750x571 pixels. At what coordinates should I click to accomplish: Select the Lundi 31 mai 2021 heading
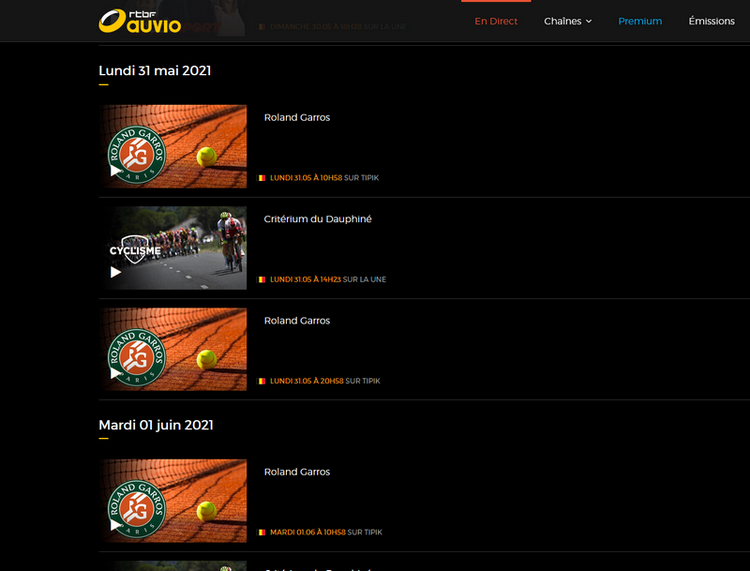tap(154, 71)
